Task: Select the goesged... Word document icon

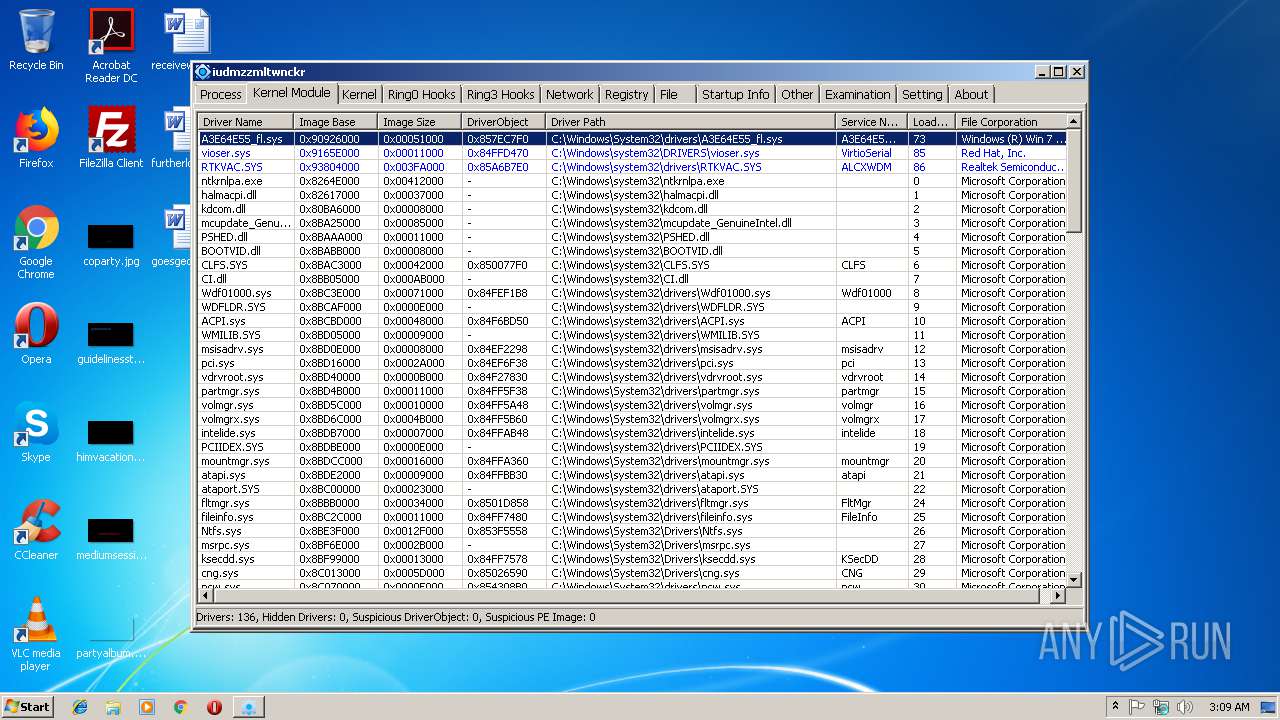Action: [x=176, y=236]
